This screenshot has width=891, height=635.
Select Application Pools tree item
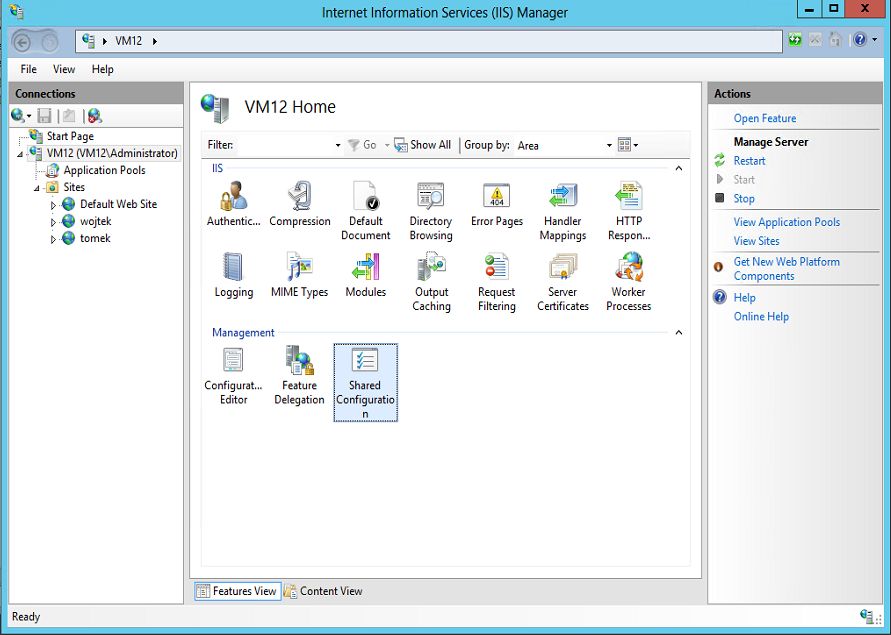point(104,171)
